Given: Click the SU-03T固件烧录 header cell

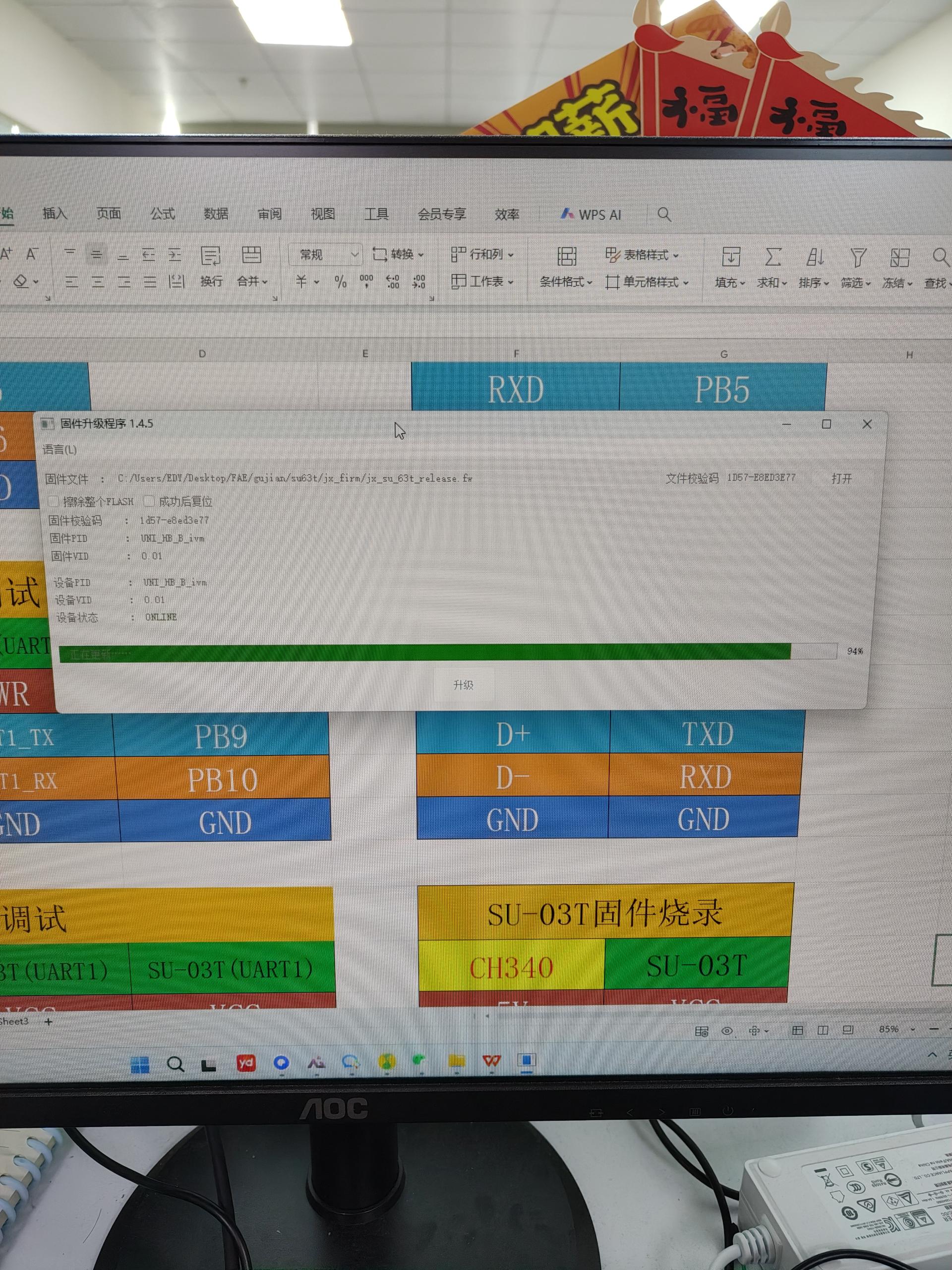Looking at the screenshot, I should tap(605, 913).
